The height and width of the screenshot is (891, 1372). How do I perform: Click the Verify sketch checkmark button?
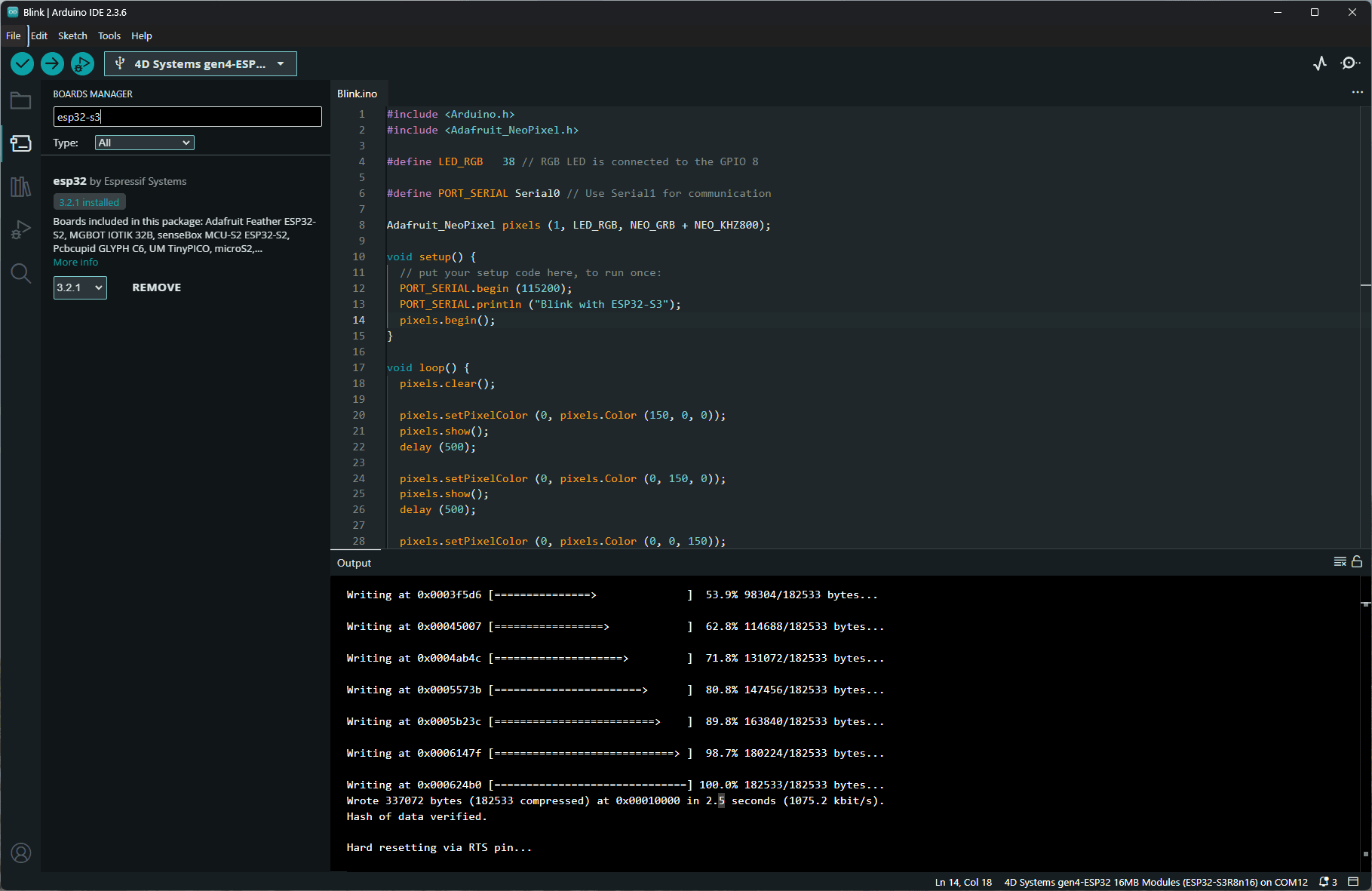coord(22,64)
